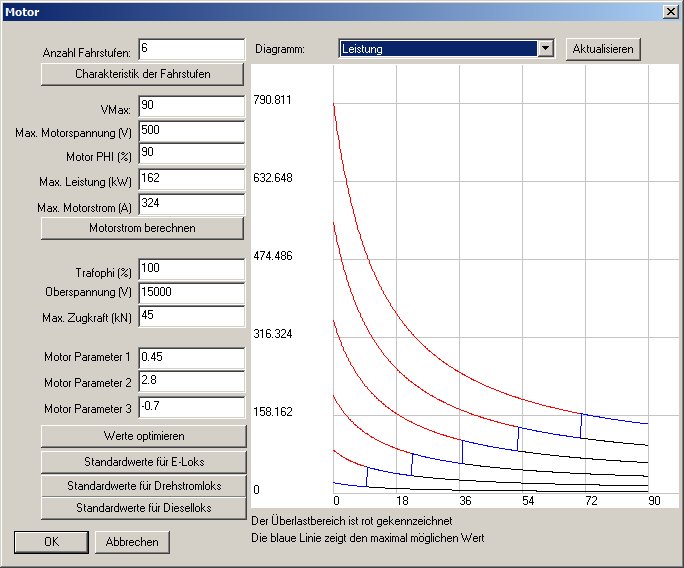
Task: Edit Motor Parameter 2 field
Action: pyautogui.click(x=192, y=381)
